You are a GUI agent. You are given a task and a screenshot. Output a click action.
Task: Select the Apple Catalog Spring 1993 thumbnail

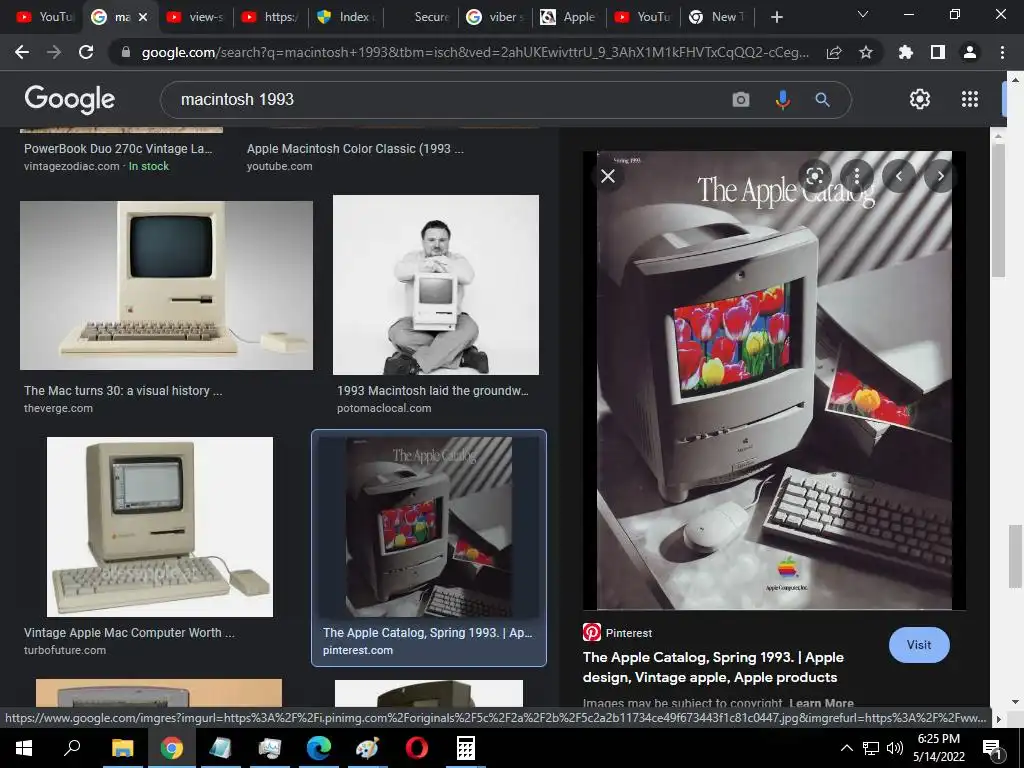coord(428,527)
